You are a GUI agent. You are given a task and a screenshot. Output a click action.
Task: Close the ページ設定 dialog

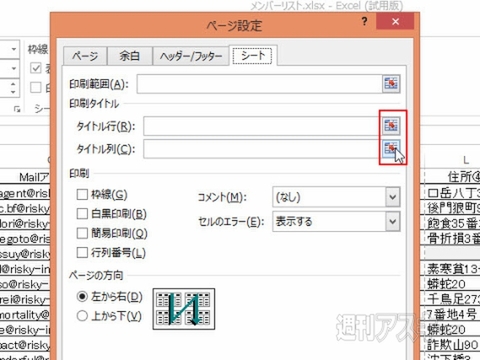[x=395, y=22]
